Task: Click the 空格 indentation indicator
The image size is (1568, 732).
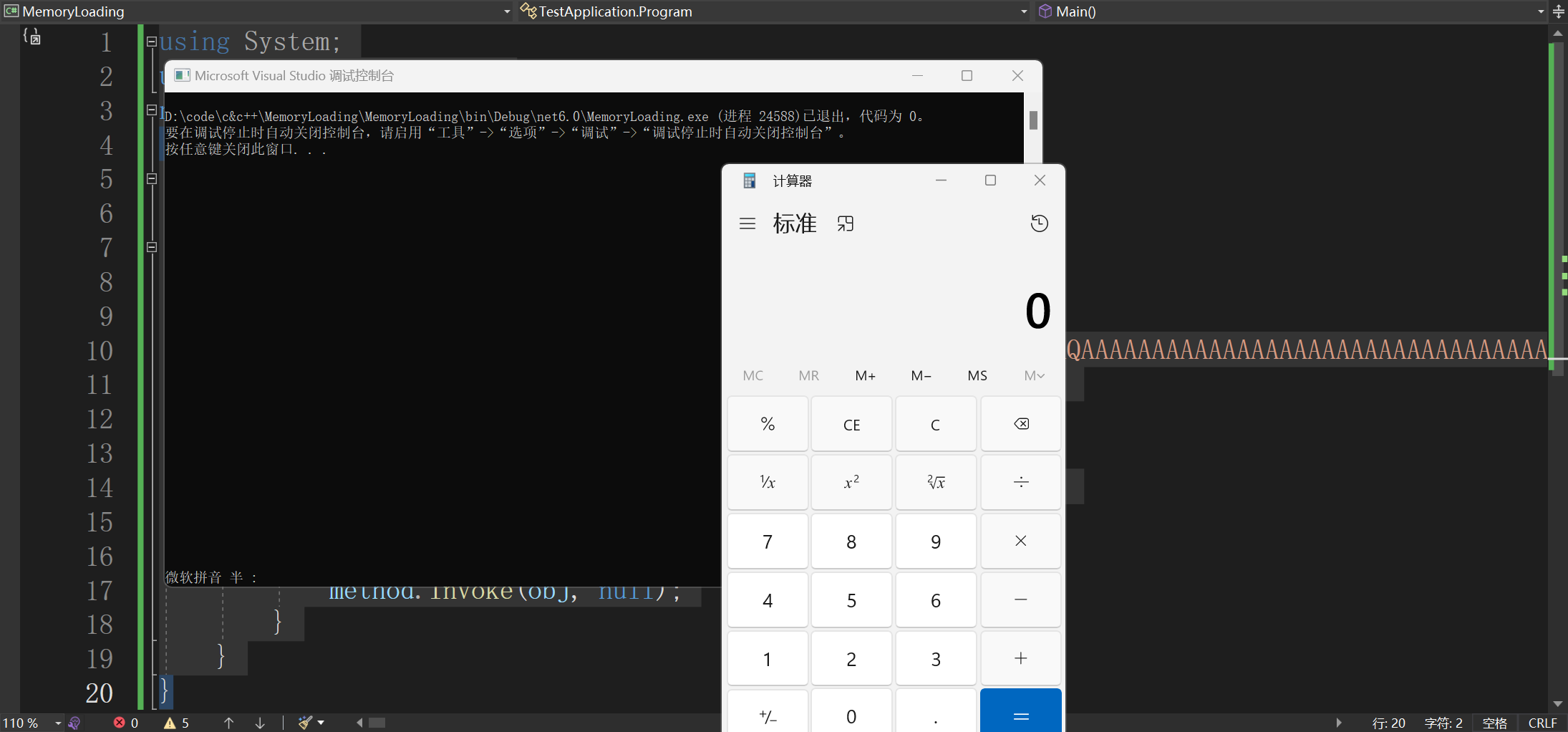Action: pos(1494,723)
